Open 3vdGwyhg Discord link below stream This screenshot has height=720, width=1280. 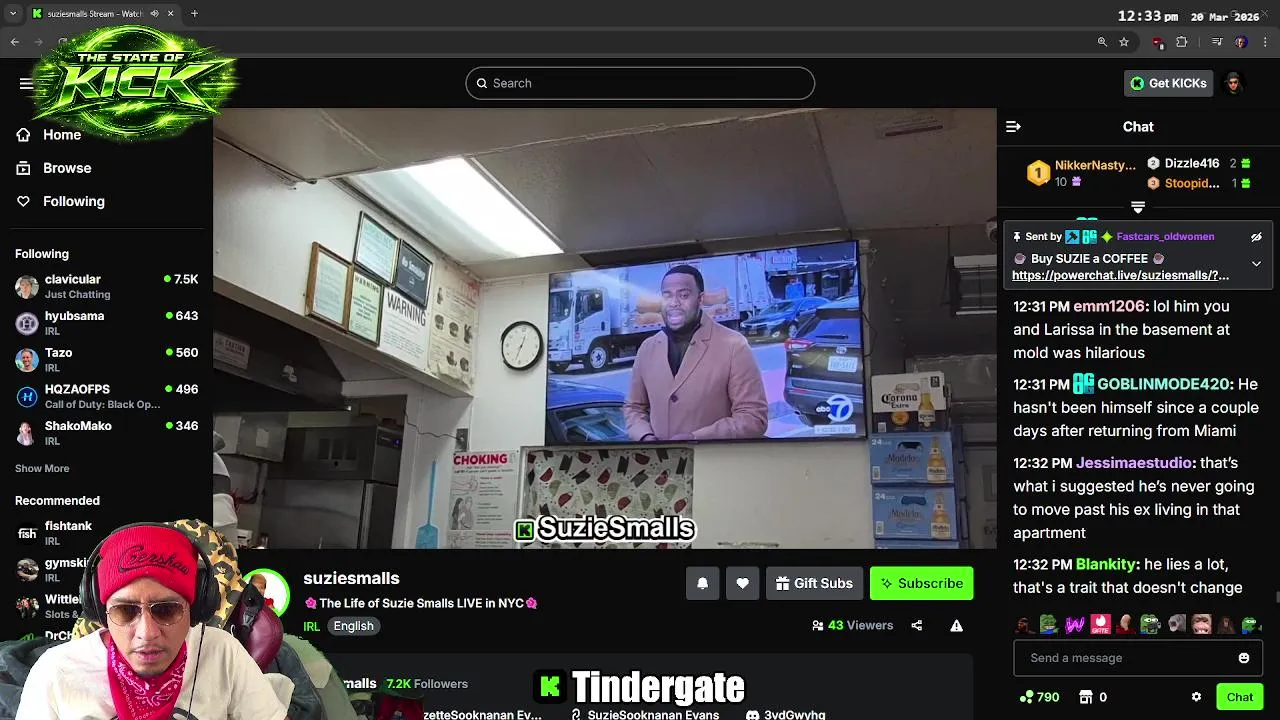786,715
